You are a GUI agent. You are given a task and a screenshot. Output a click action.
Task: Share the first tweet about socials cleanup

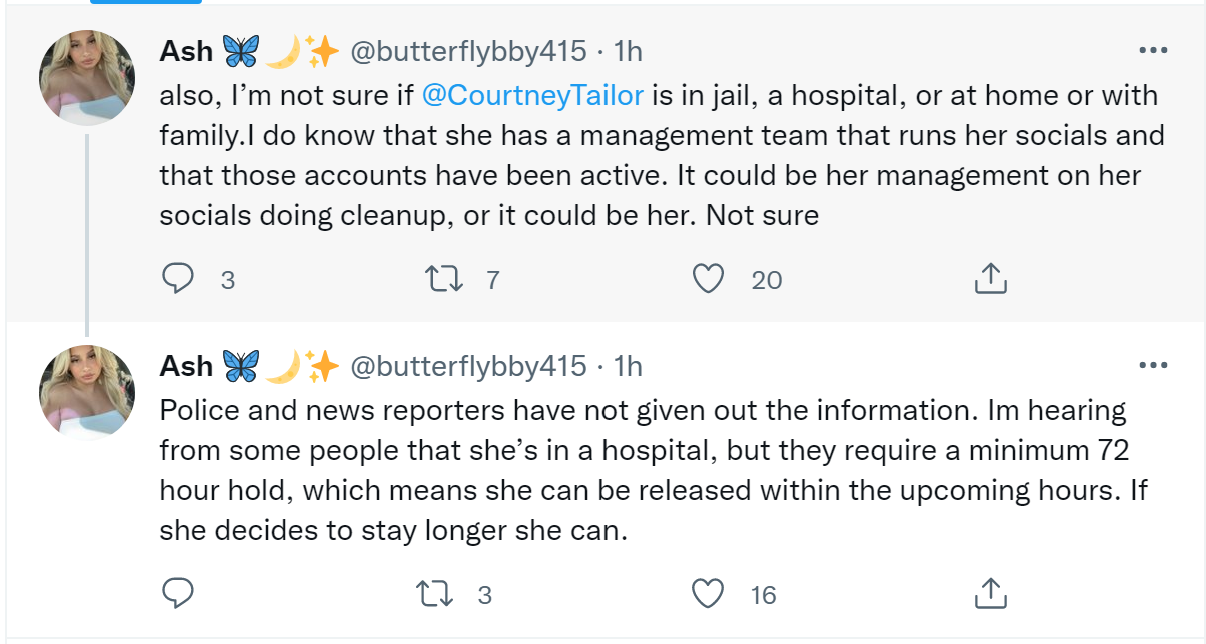click(990, 279)
